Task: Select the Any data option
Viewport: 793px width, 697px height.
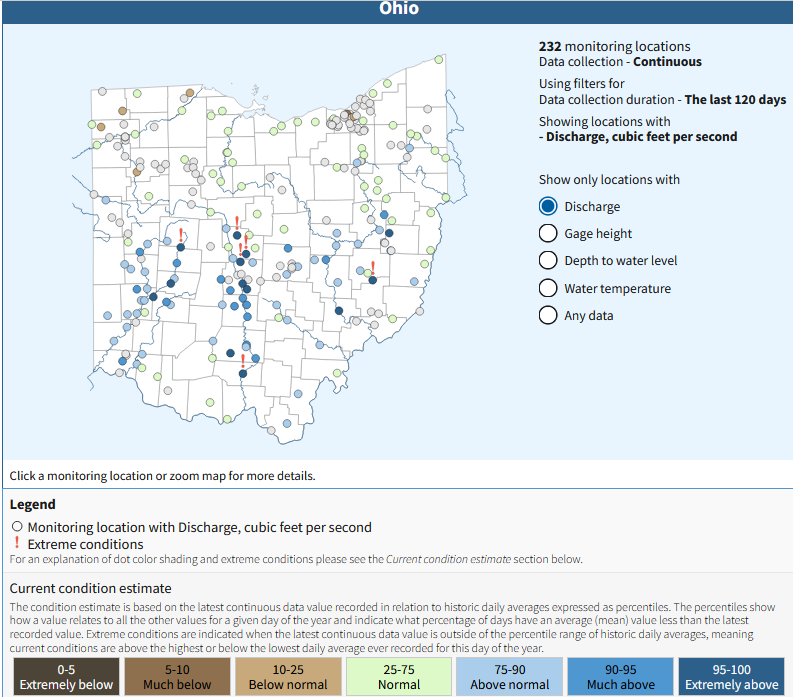Action: 548,315
